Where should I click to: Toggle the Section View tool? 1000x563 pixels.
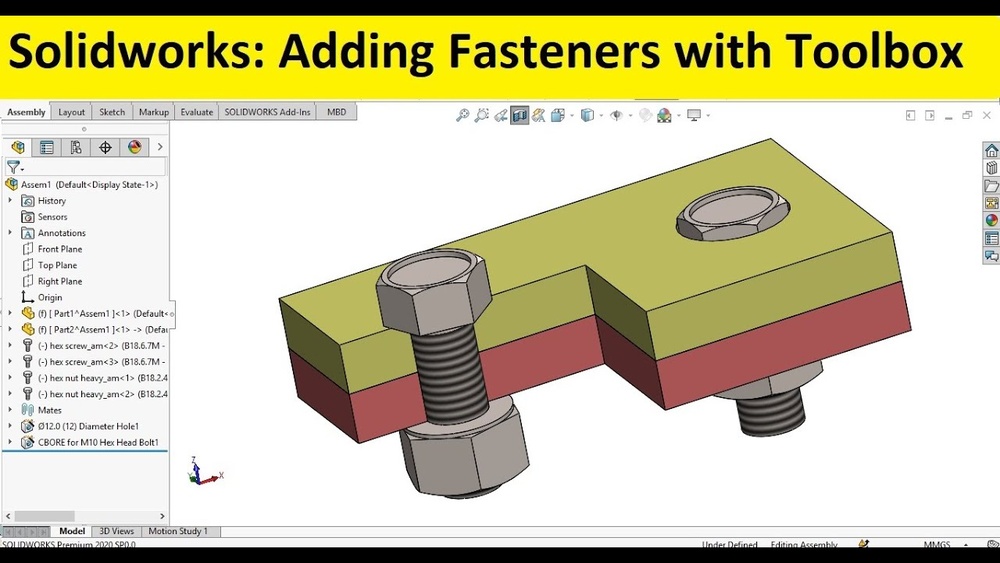520,115
